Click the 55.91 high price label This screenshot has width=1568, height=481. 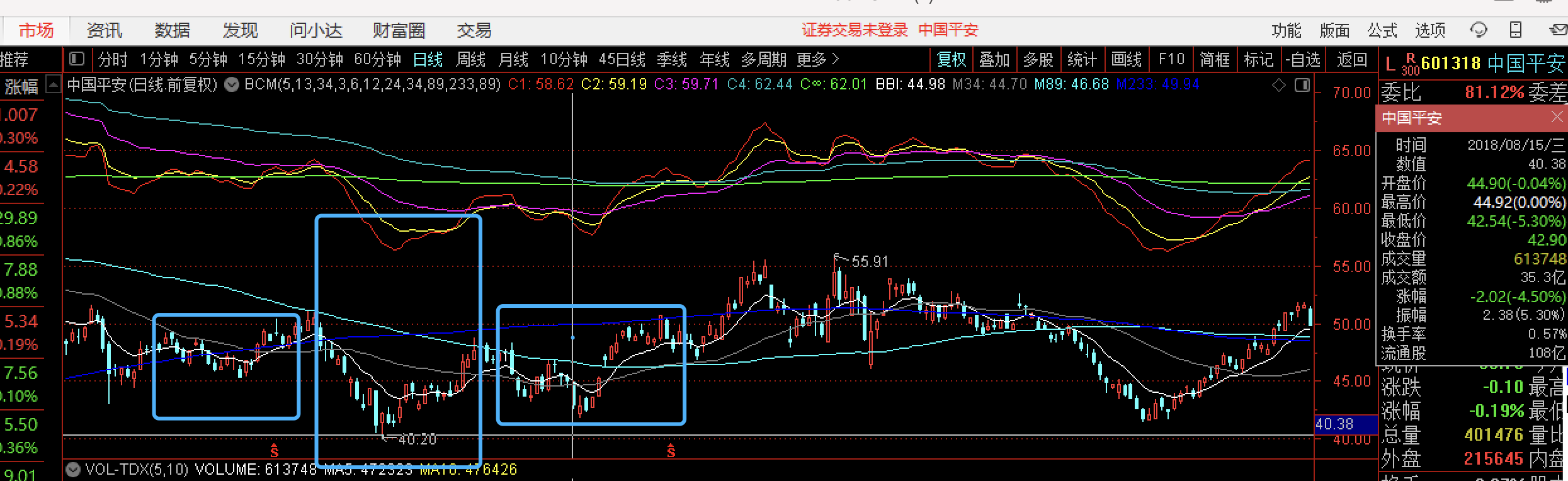coord(870,261)
